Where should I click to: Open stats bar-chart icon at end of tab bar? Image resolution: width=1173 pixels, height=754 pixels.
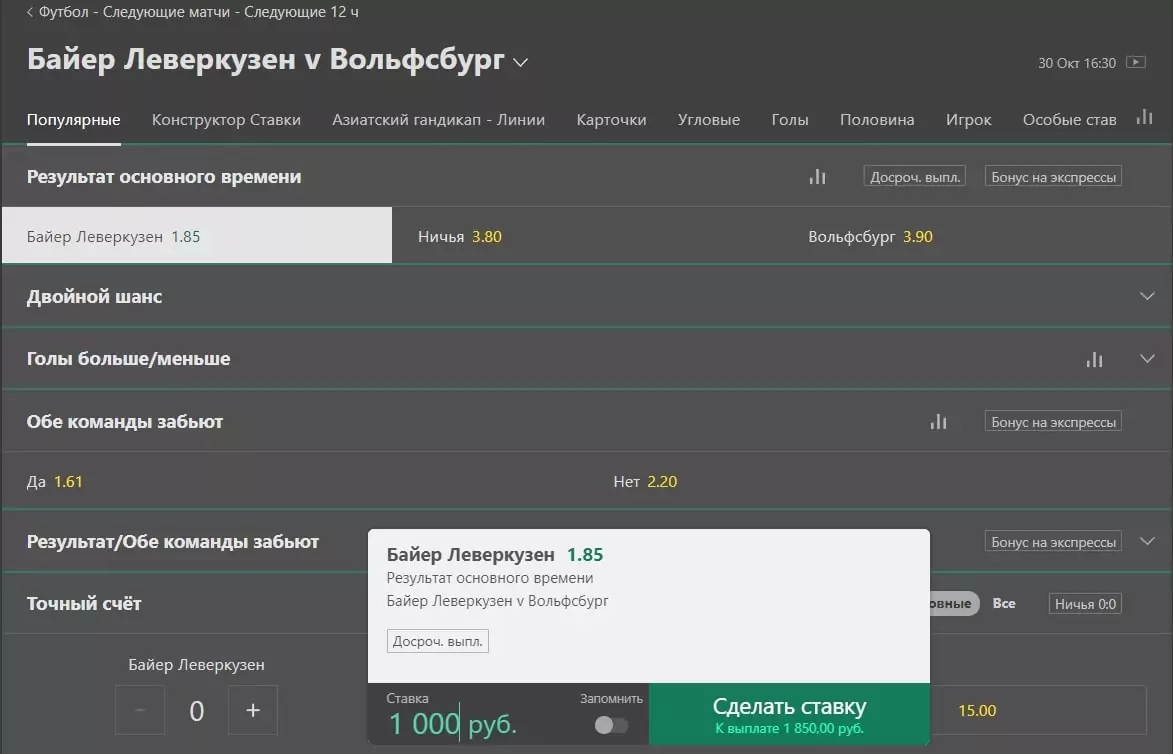pos(1144,117)
